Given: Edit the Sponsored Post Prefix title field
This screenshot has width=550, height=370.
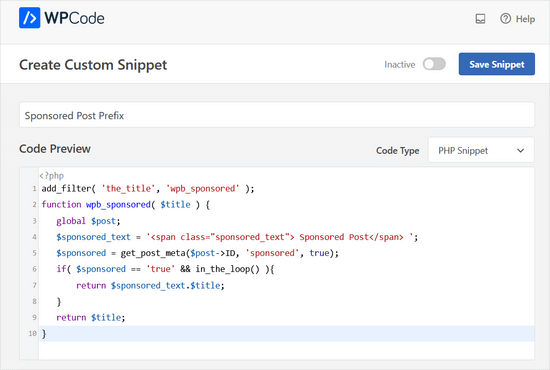Looking at the screenshot, I should pos(277,115).
